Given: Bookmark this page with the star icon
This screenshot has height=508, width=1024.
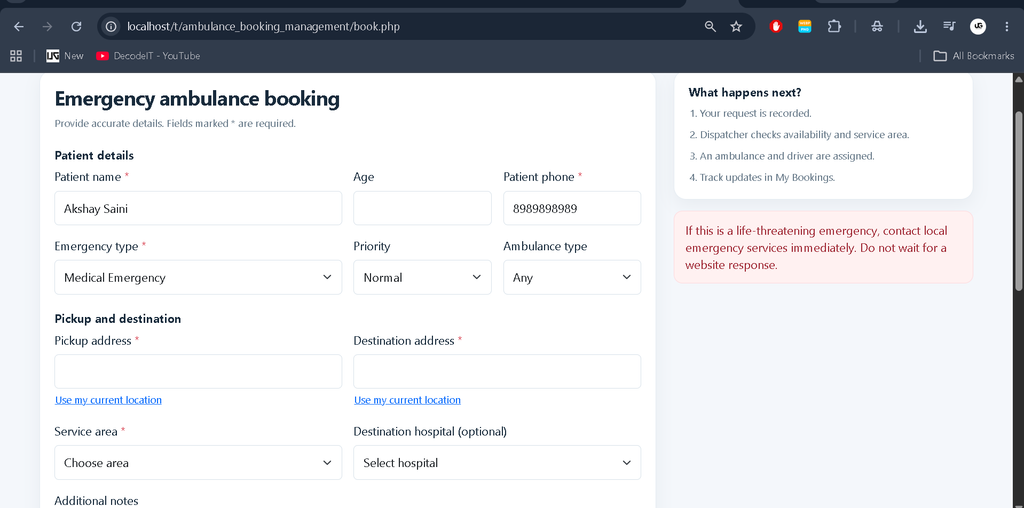Looking at the screenshot, I should tap(737, 27).
